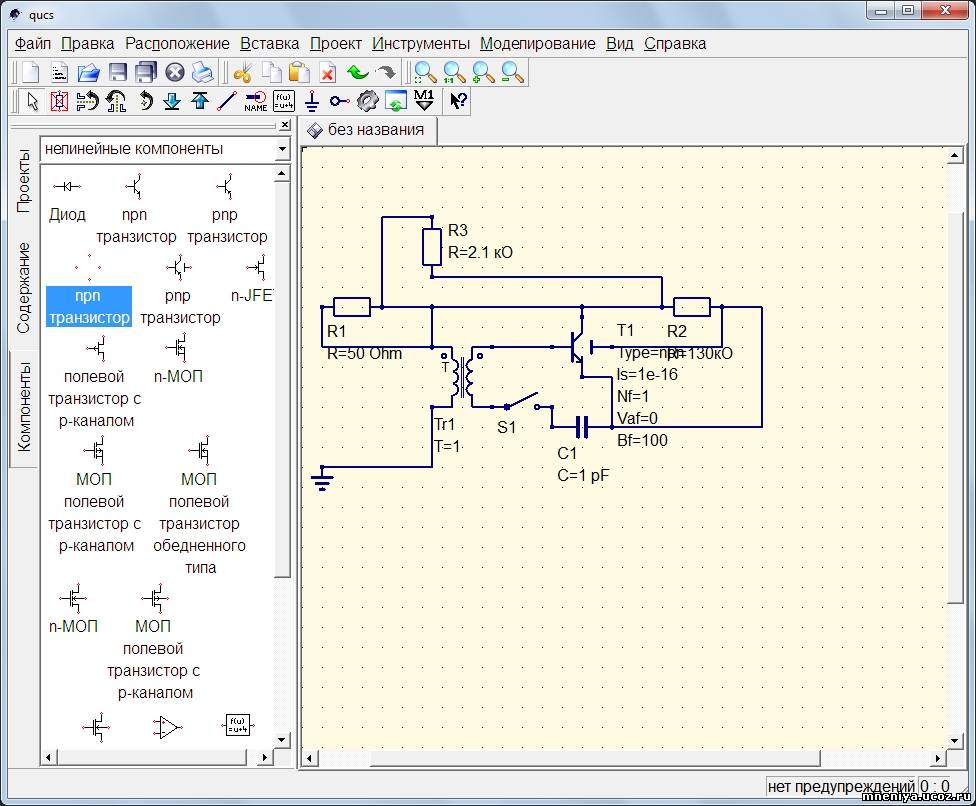Open a file with the folder icon
Viewport: 976px width, 806px height.
88,73
